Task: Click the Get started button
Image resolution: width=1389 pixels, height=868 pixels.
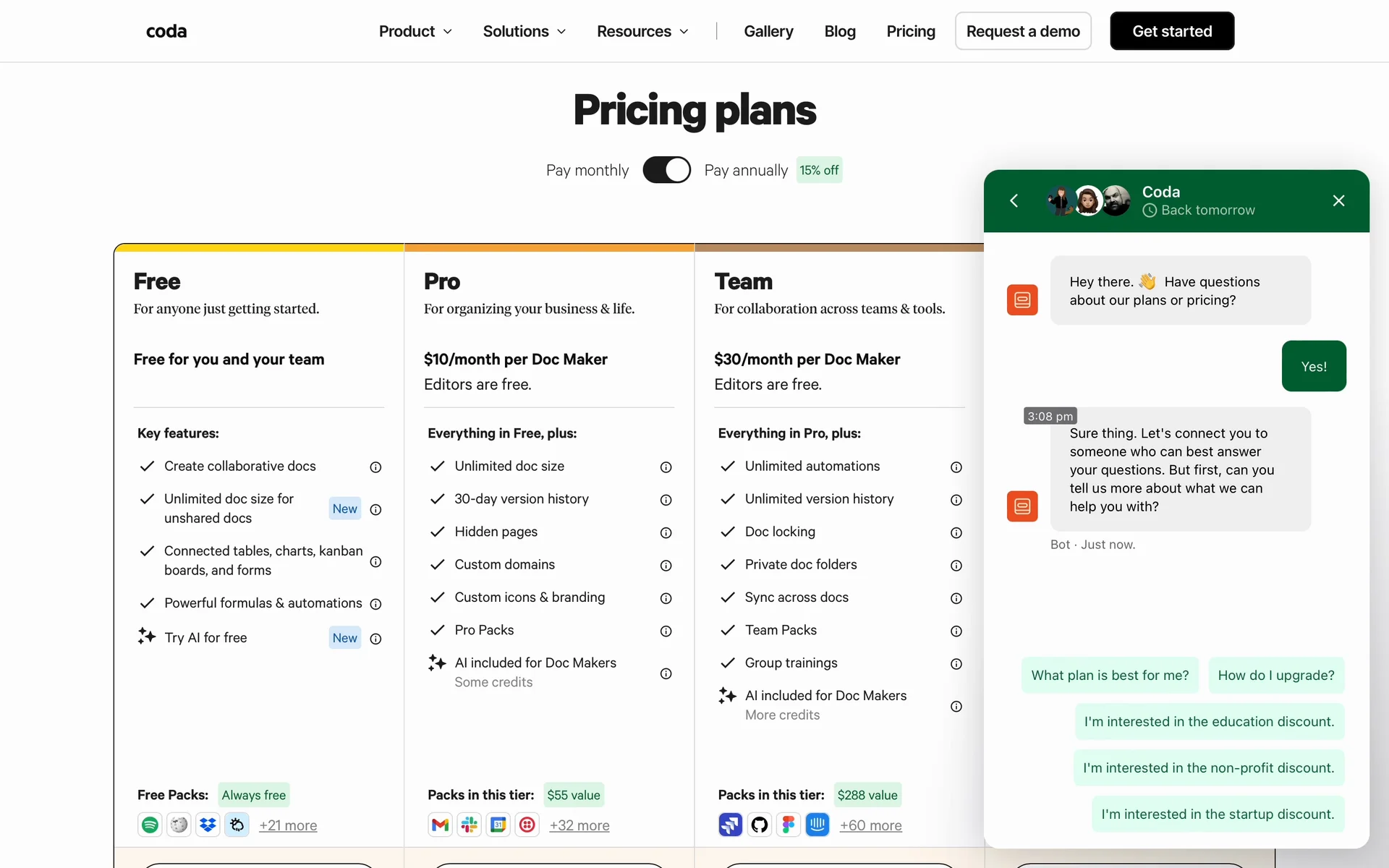Action: click(x=1172, y=31)
